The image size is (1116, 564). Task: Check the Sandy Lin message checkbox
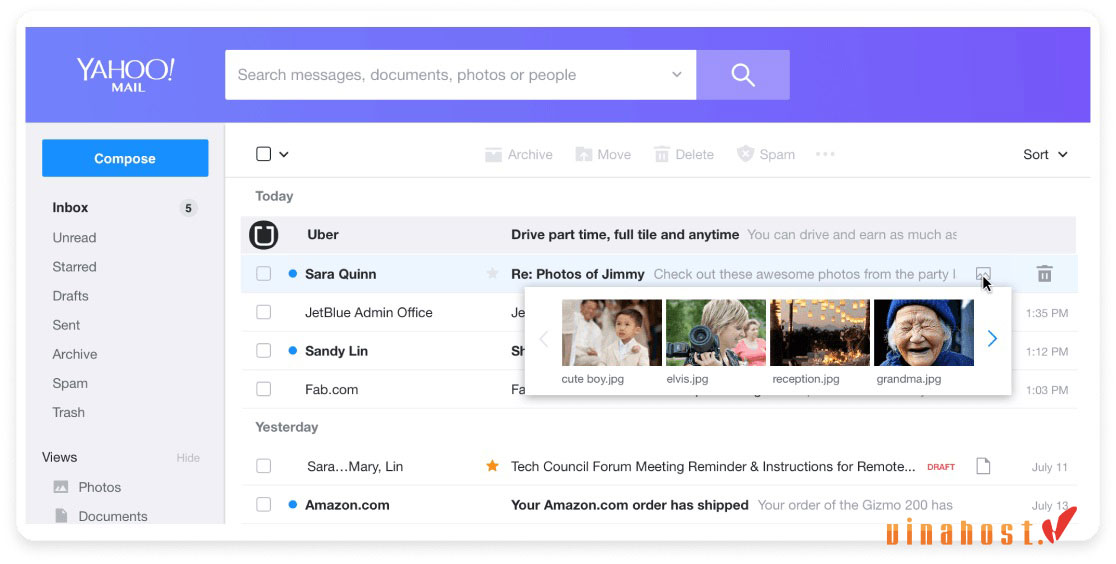pos(263,350)
